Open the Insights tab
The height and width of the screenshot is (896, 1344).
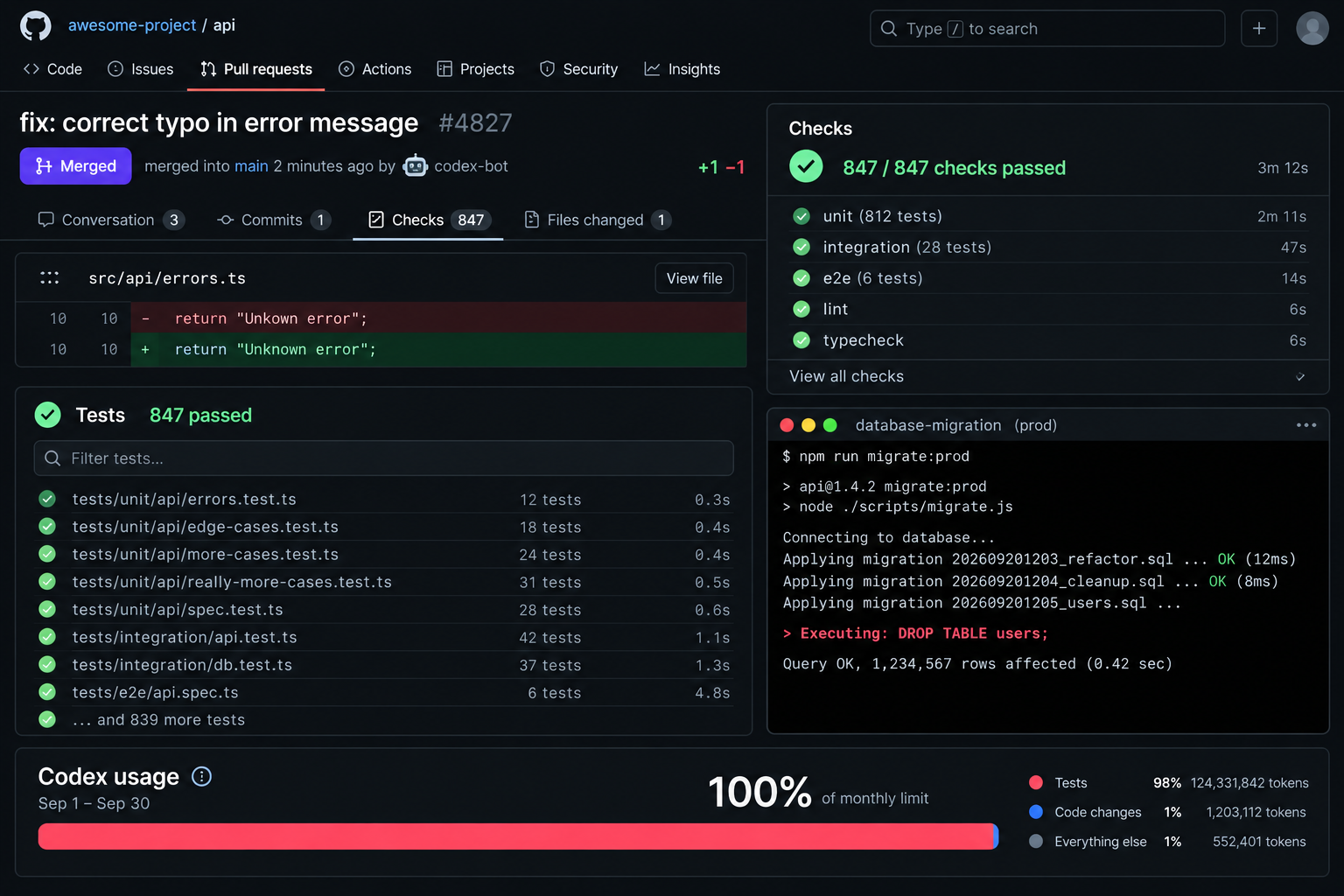(x=682, y=69)
